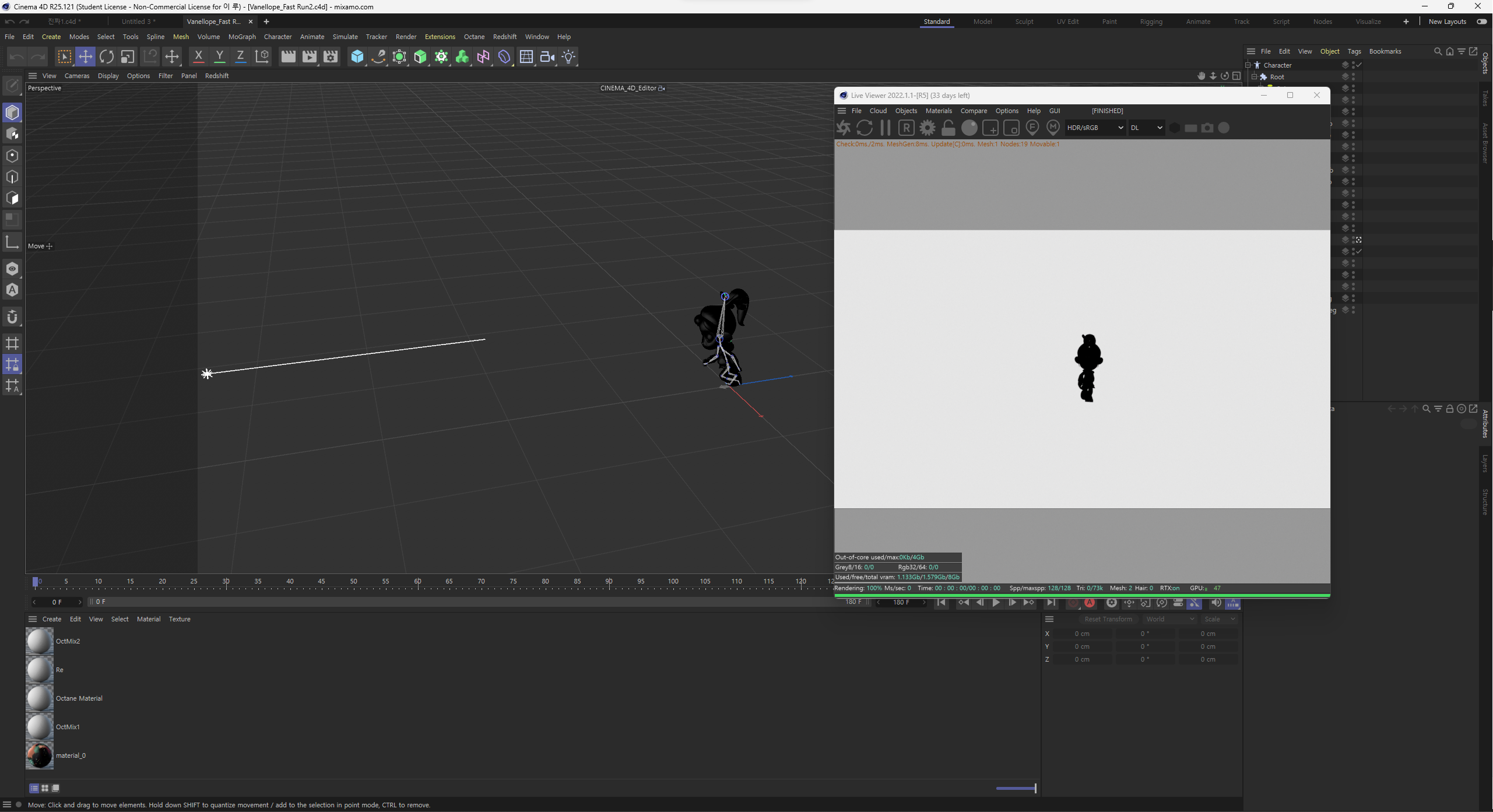Click the render region icon in Live Viewer

point(990,128)
